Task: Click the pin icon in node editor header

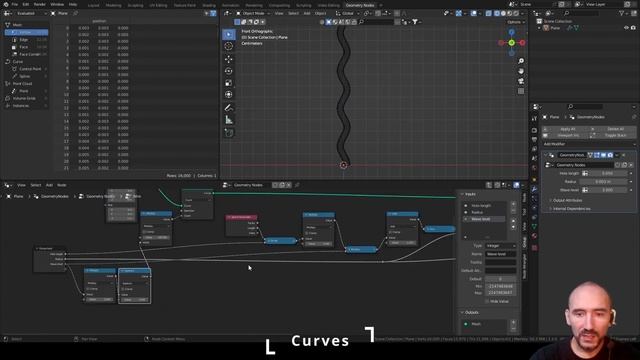Action: [297, 185]
